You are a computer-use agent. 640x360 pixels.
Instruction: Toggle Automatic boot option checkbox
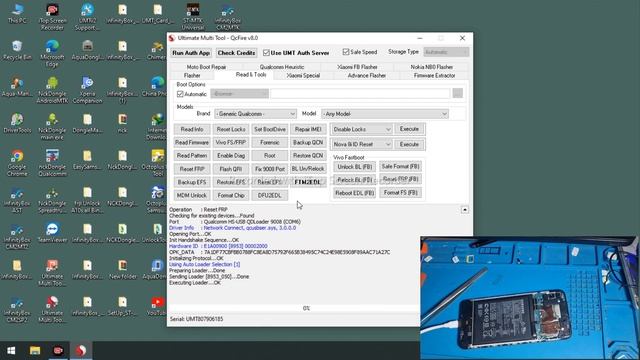180,94
